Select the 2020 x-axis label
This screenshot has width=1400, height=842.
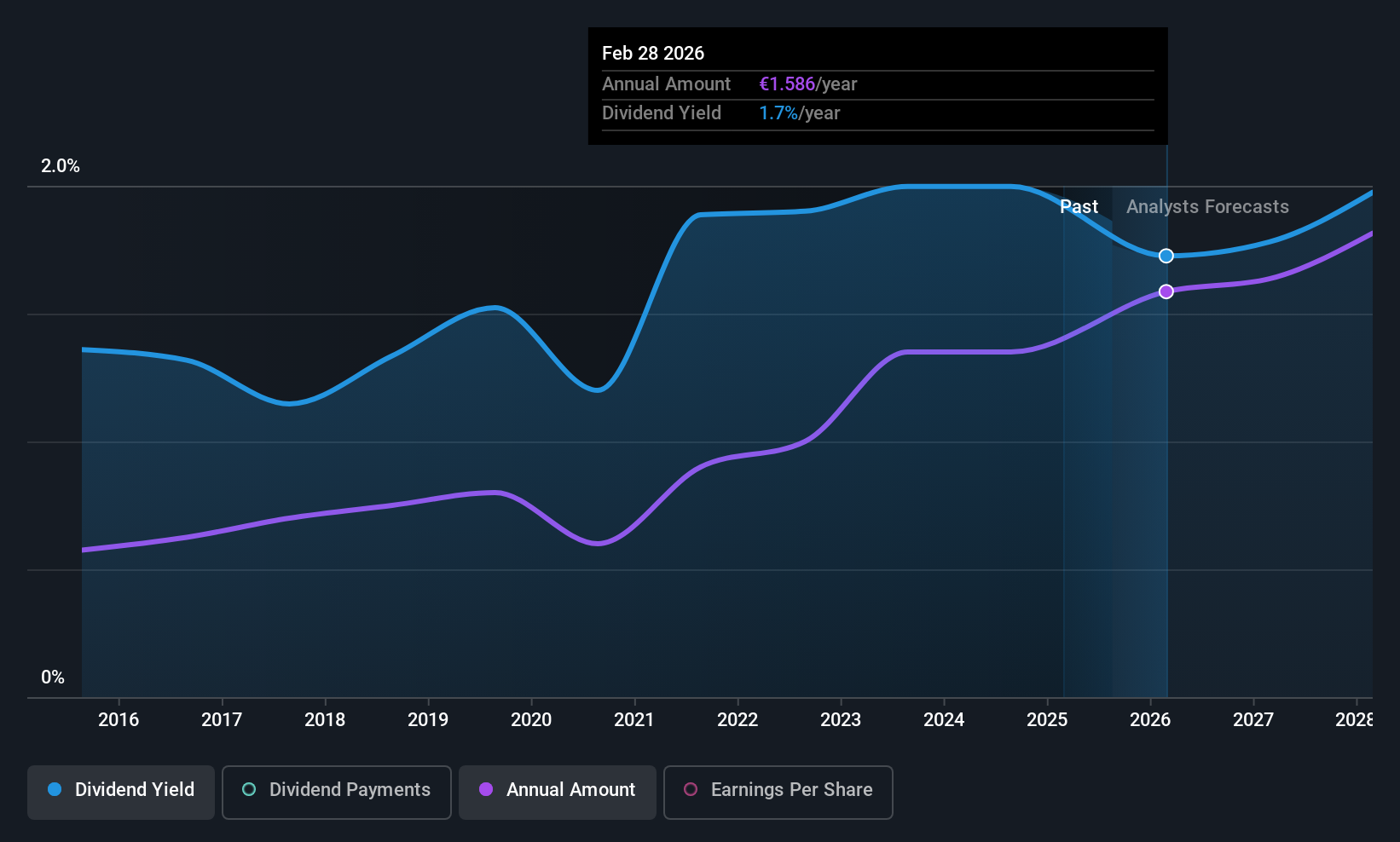pyautogui.click(x=531, y=720)
